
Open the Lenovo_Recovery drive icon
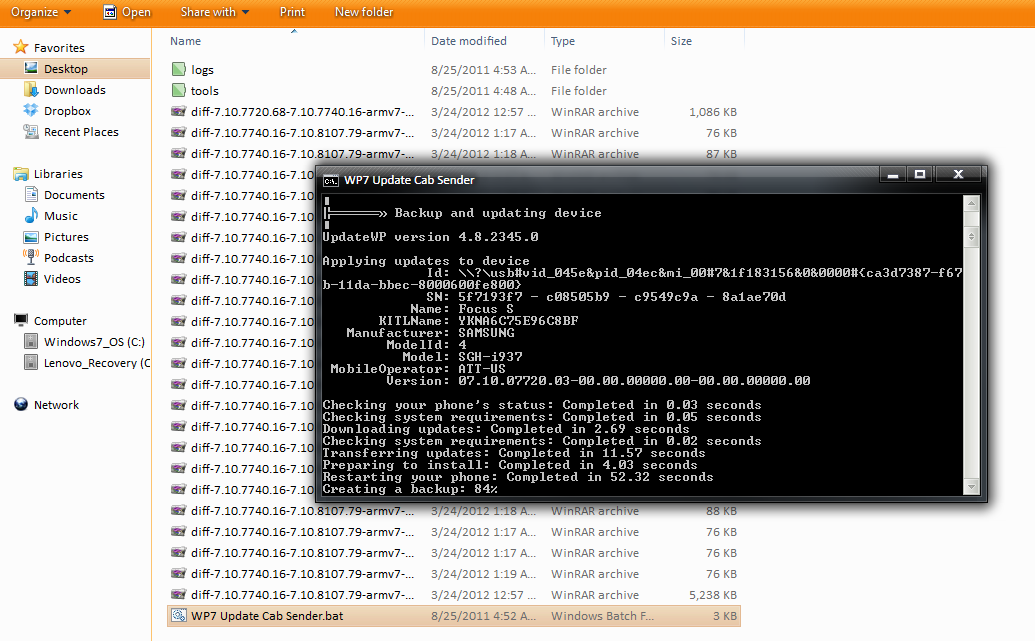[31, 362]
